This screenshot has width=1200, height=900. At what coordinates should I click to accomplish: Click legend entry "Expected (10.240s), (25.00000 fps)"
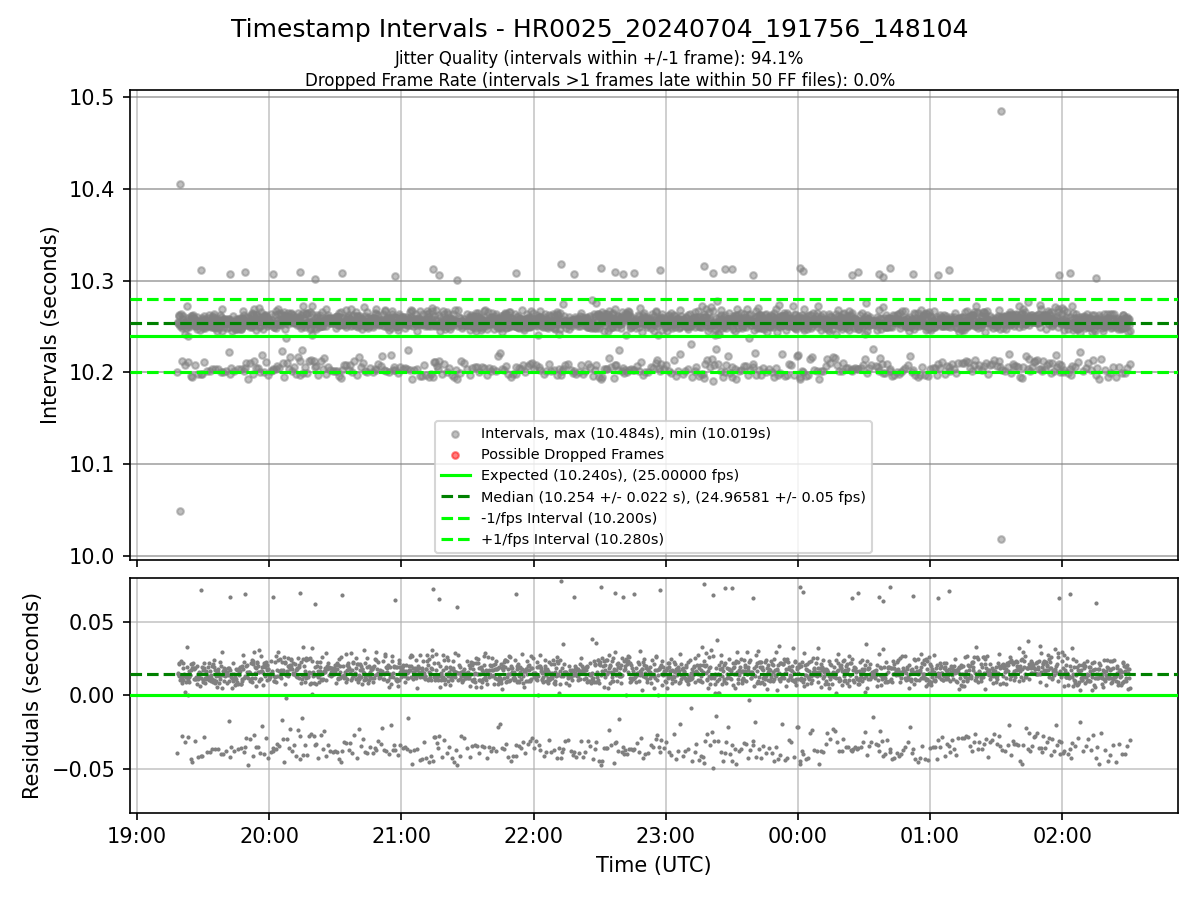609,475
